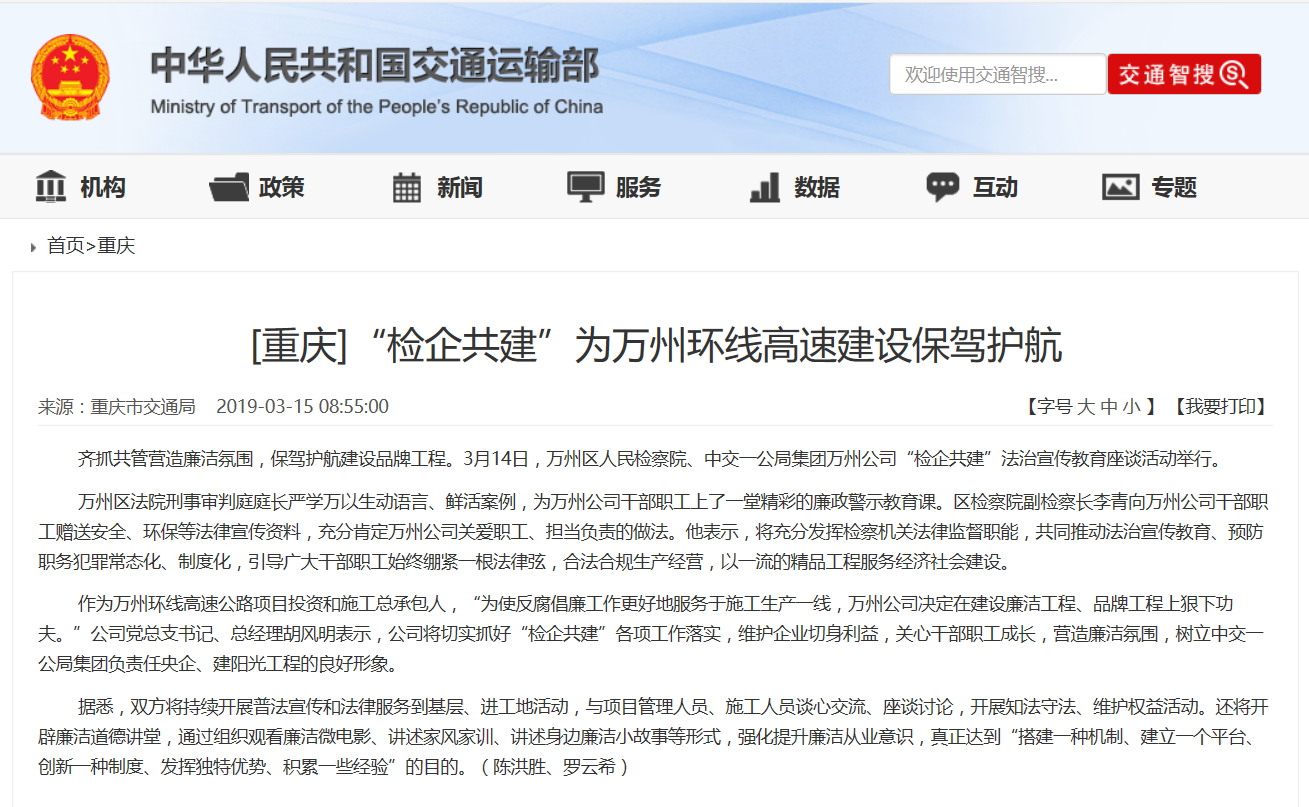Image resolution: width=1309 pixels, height=807 pixels.
Task: Select the 数据 bar chart icon
Action: (764, 186)
